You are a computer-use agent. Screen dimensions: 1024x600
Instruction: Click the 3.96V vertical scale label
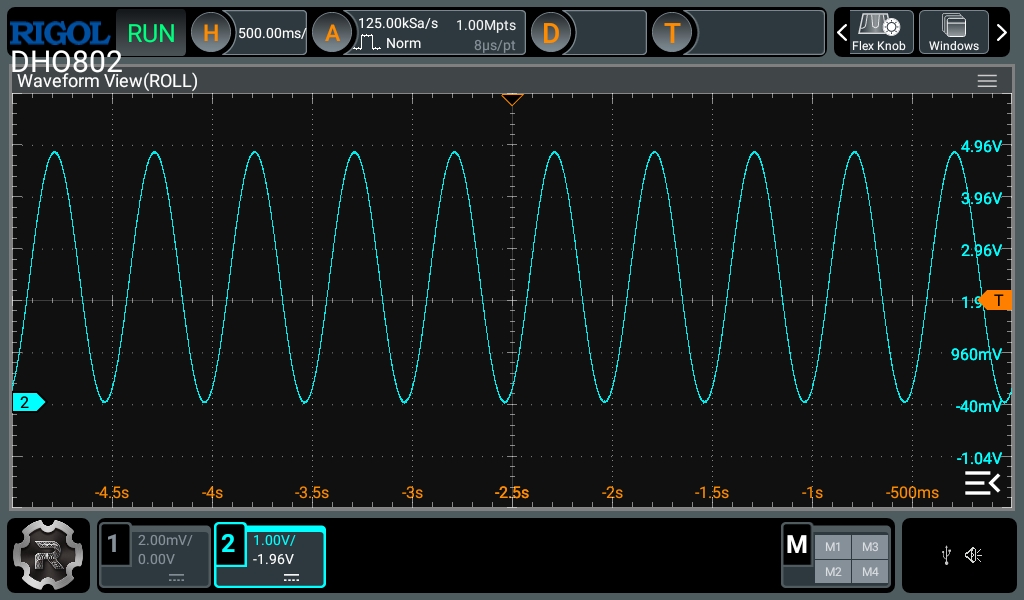[981, 198]
